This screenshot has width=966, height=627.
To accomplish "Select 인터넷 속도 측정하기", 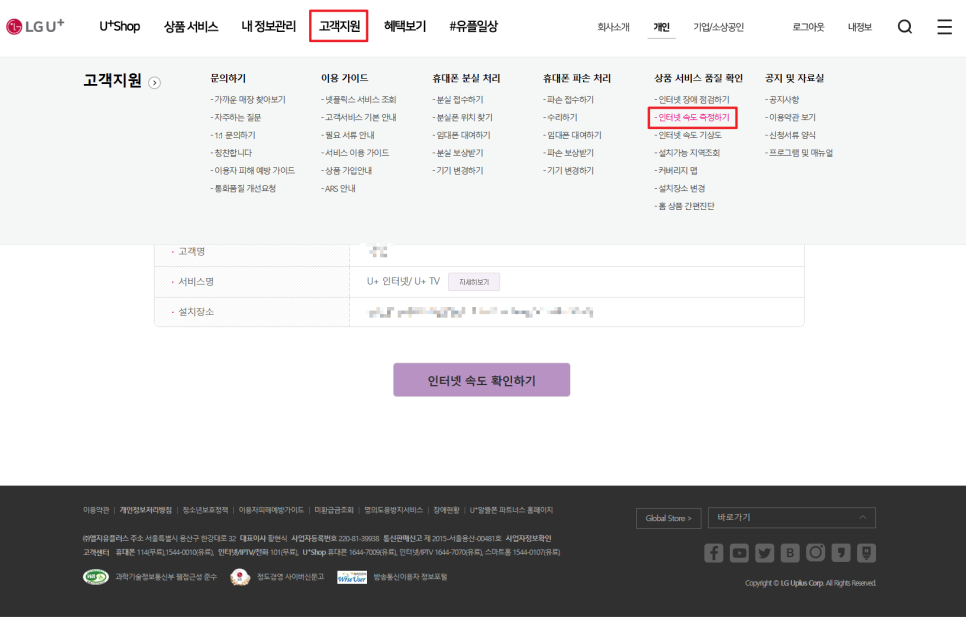I will 692,118.
